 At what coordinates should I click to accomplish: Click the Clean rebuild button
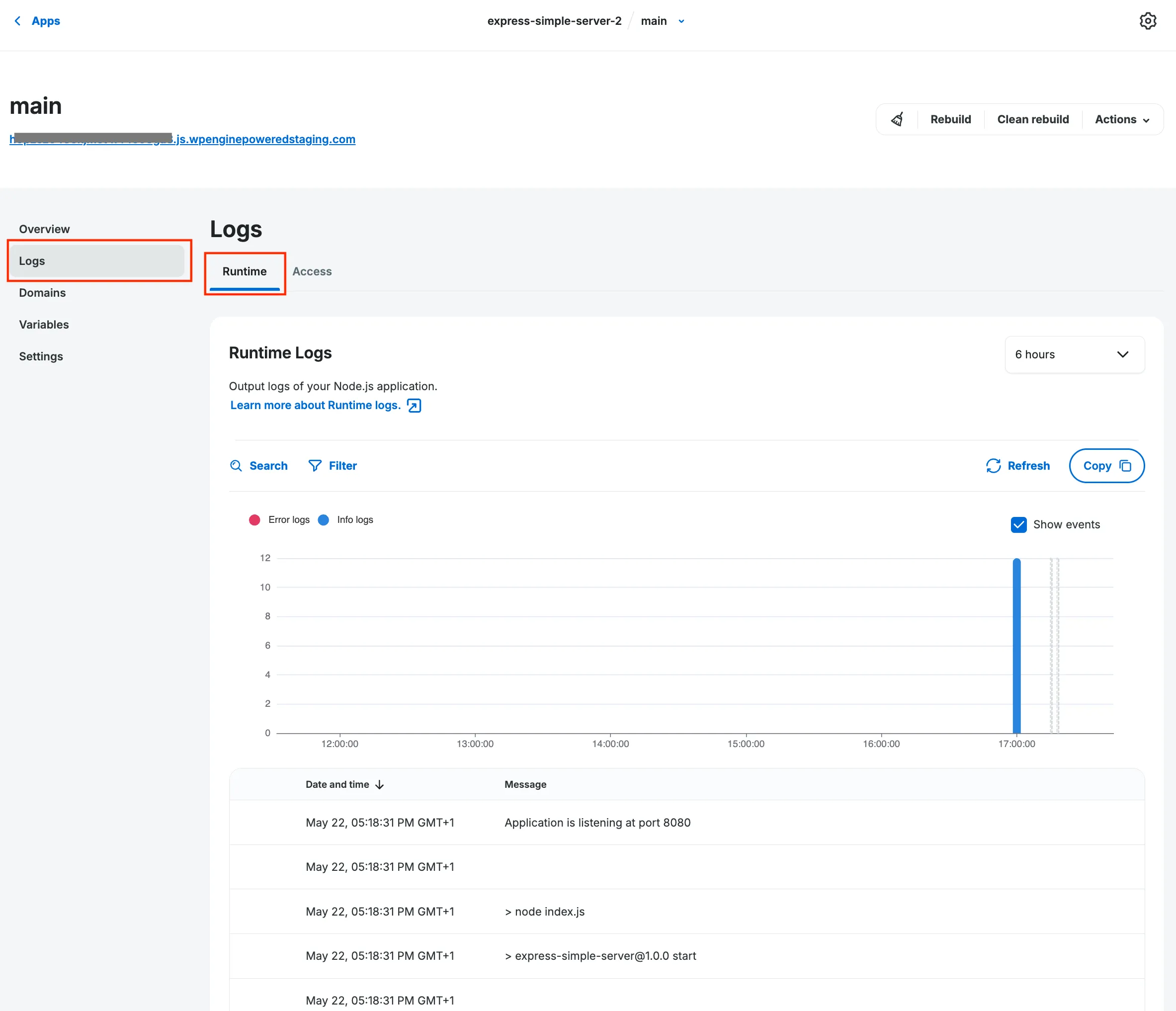(1033, 119)
